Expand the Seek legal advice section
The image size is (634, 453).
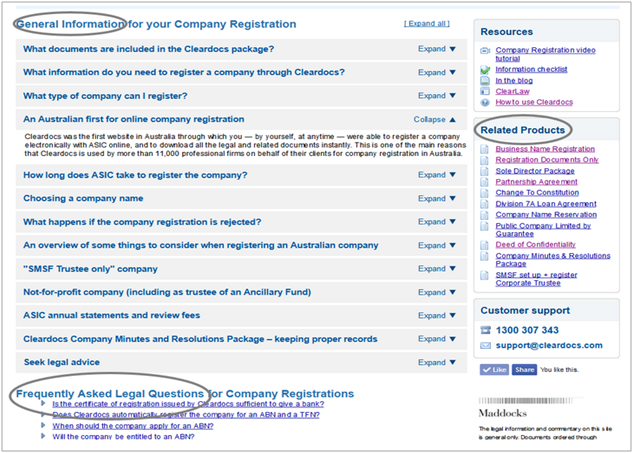point(437,362)
